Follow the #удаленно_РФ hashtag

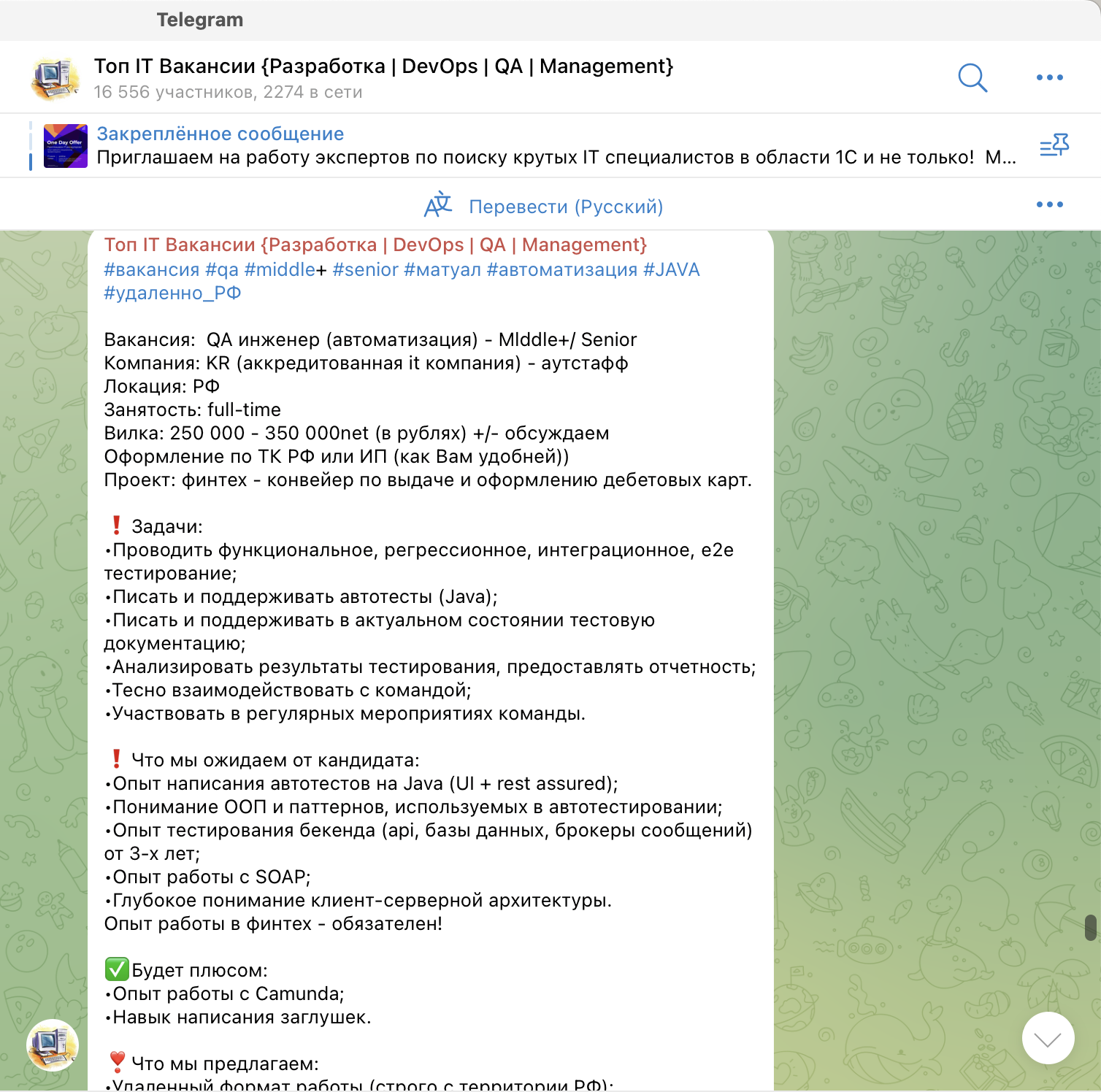click(x=172, y=293)
